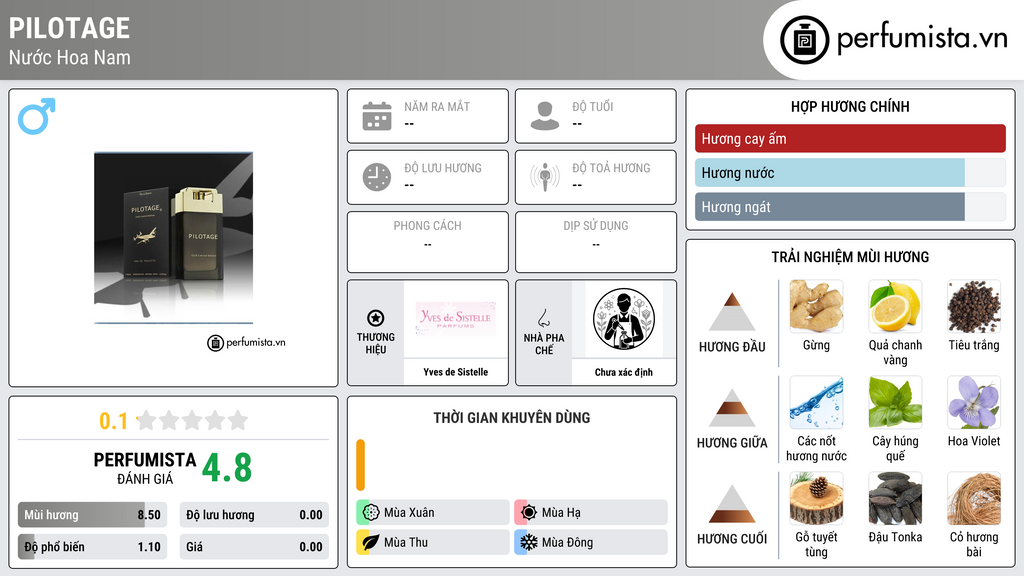Click the Hợp hương chính heading

(850, 106)
